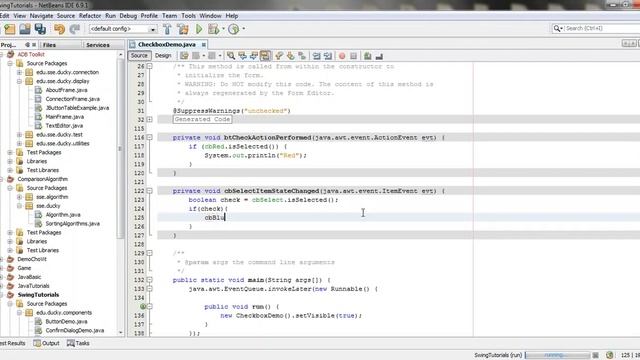The image size is (640, 360).
Task: Uncomment selected lines icon
Action: click(x=379, y=56)
